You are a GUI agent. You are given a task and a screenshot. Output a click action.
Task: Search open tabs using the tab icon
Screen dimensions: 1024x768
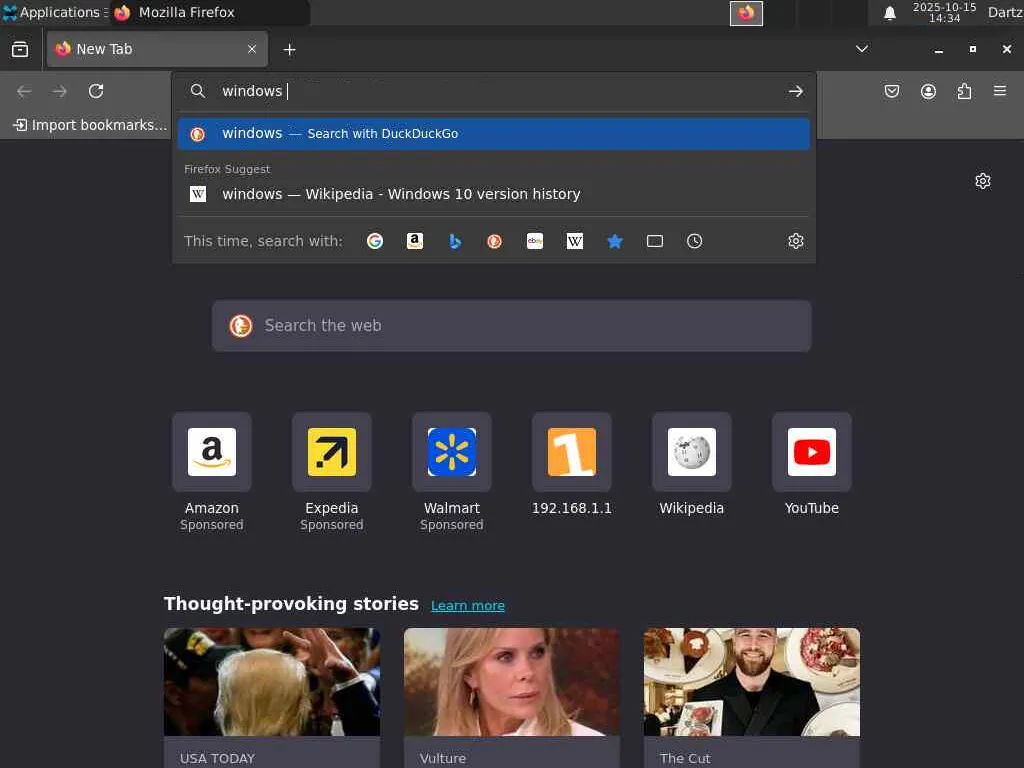coord(655,241)
